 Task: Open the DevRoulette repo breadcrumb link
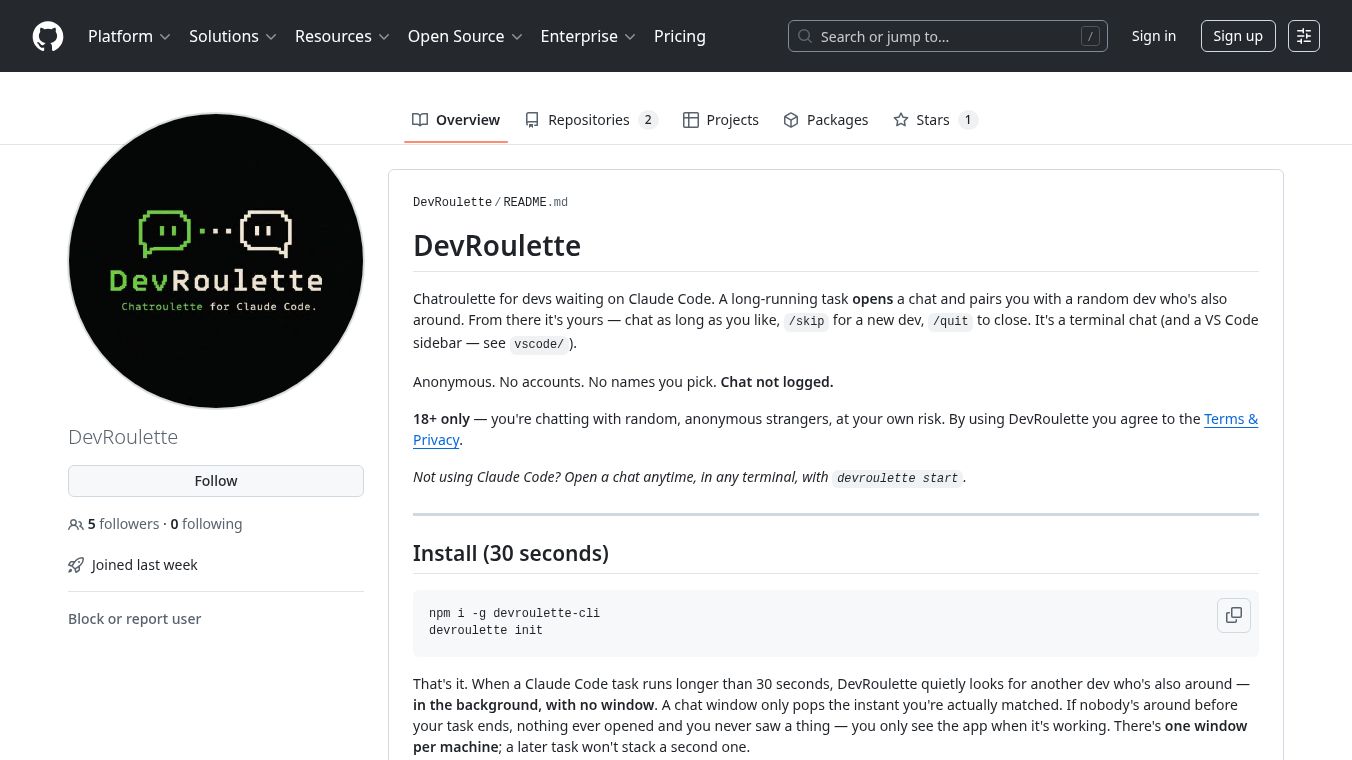click(452, 202)
